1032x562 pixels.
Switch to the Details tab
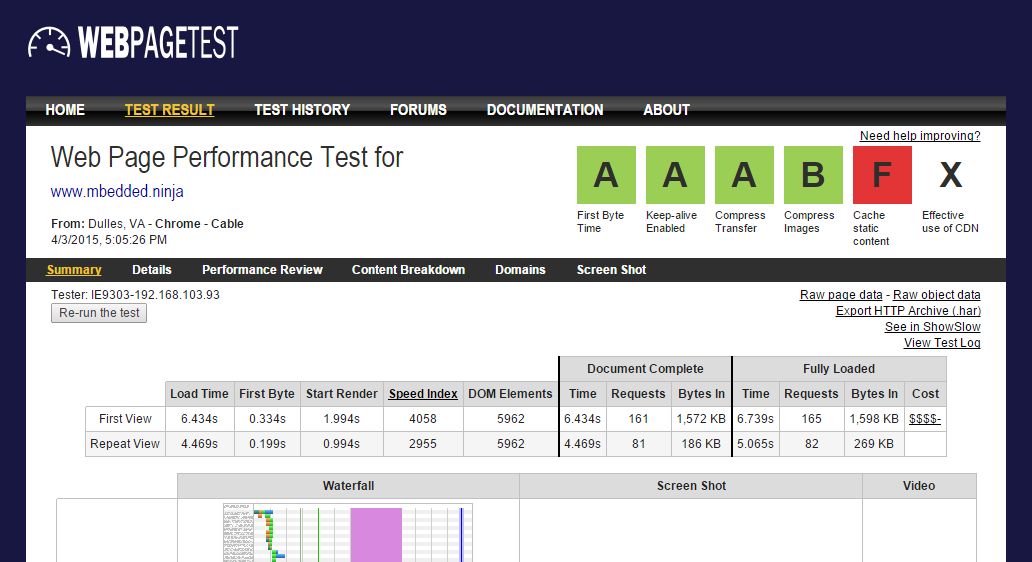coord(152,270)
